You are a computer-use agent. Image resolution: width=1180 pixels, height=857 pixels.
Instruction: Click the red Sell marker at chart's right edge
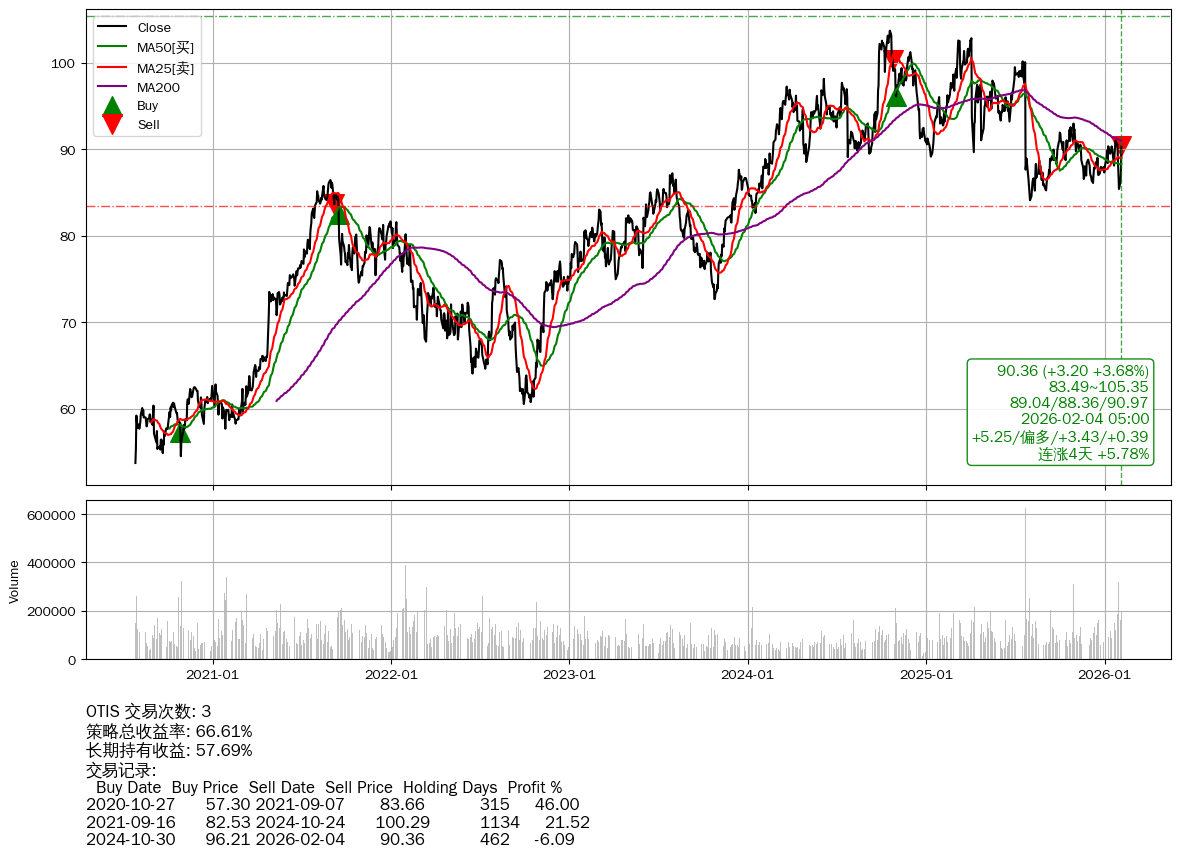(1121, 145)
